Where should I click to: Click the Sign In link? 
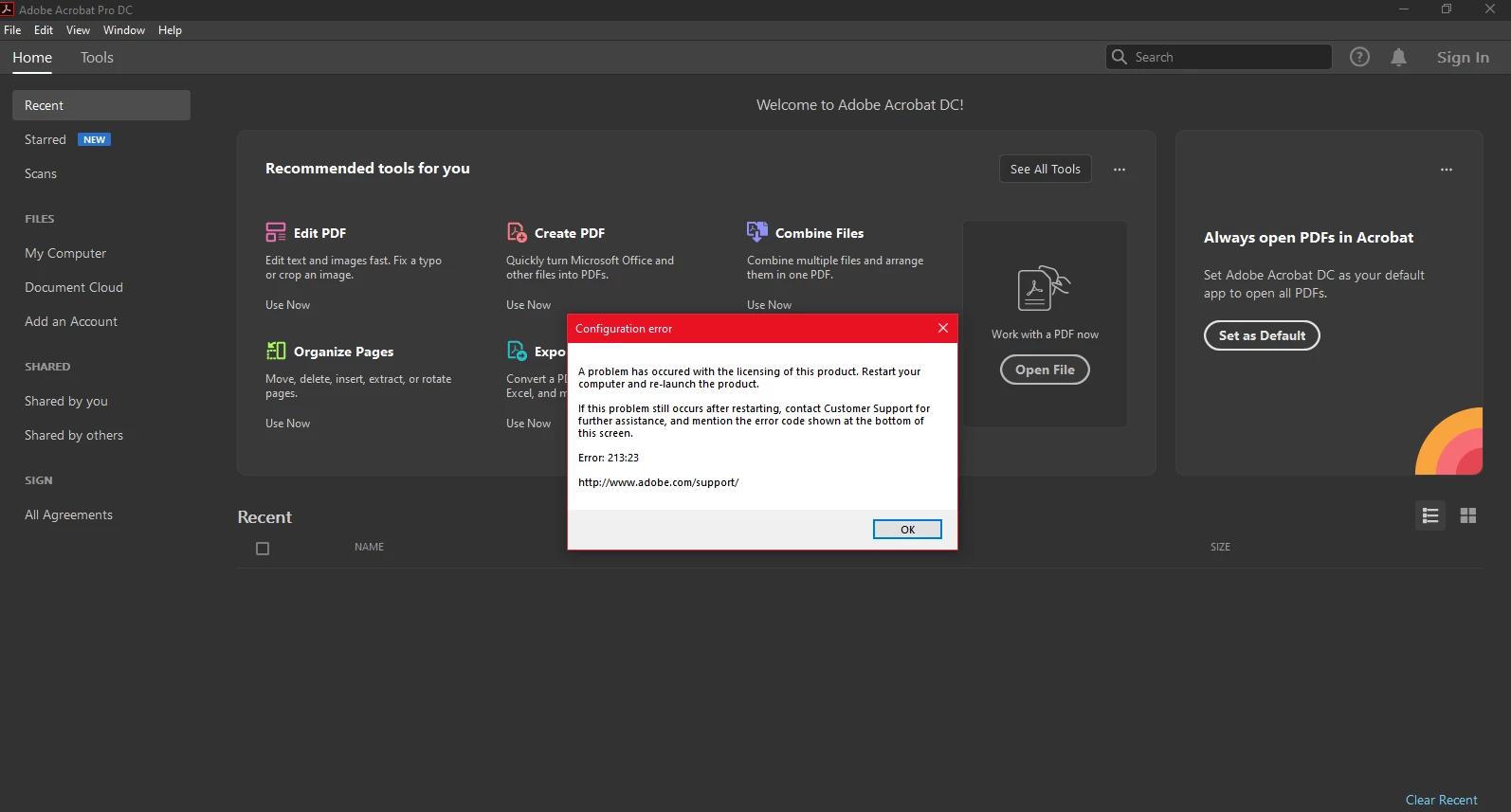(1463, 57)
